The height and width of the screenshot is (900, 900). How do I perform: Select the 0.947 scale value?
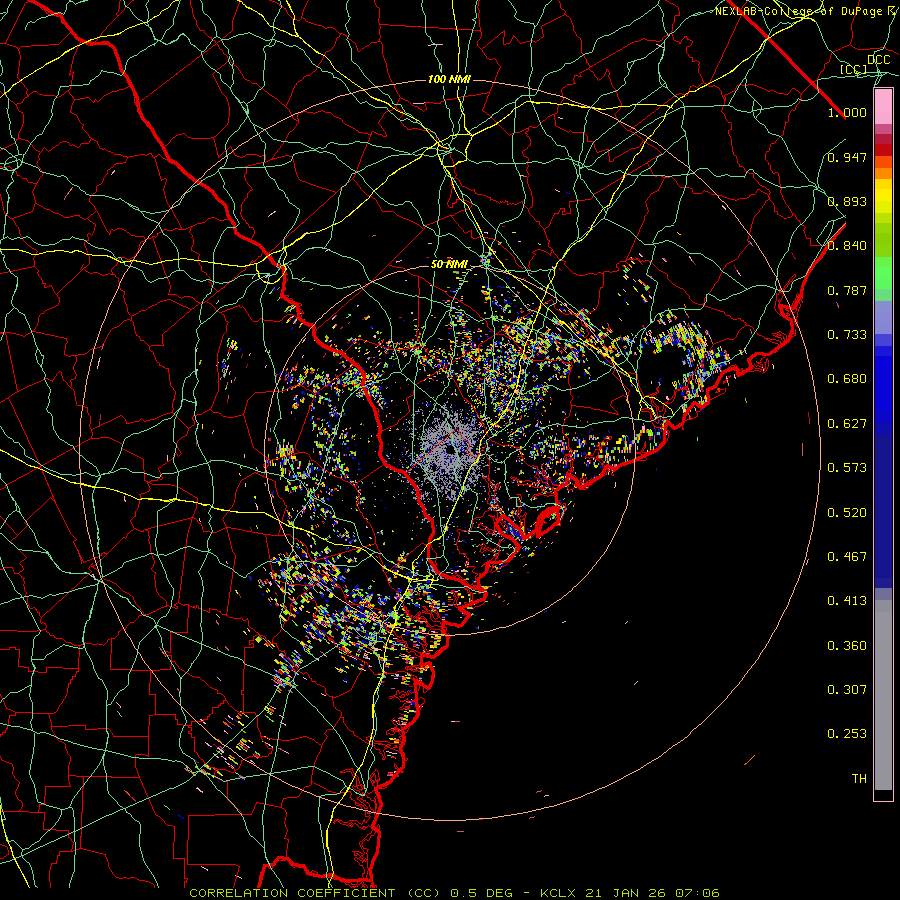[847, 157]
